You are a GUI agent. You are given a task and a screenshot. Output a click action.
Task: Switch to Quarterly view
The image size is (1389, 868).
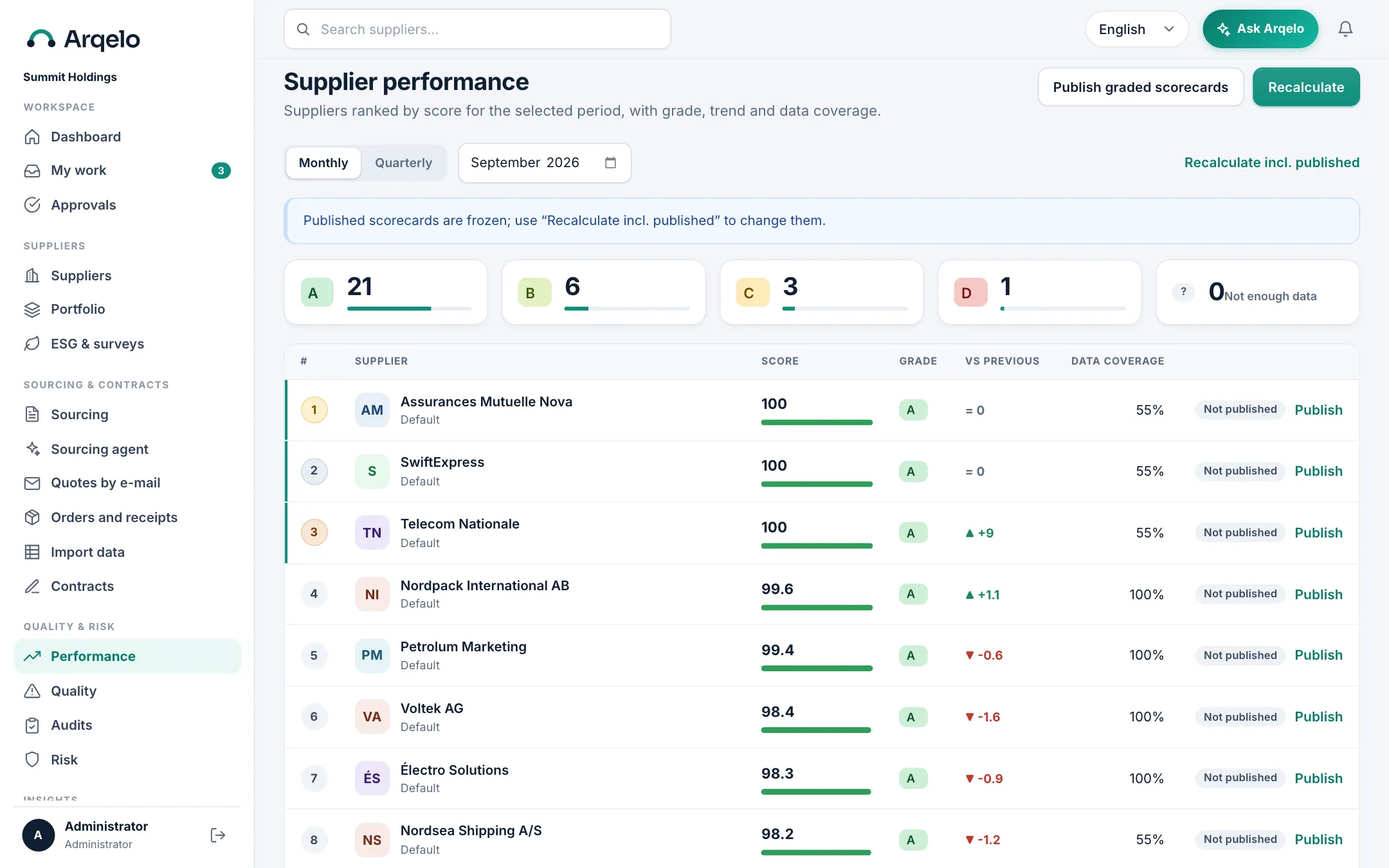pyautogui.click(x=403, y=163)
